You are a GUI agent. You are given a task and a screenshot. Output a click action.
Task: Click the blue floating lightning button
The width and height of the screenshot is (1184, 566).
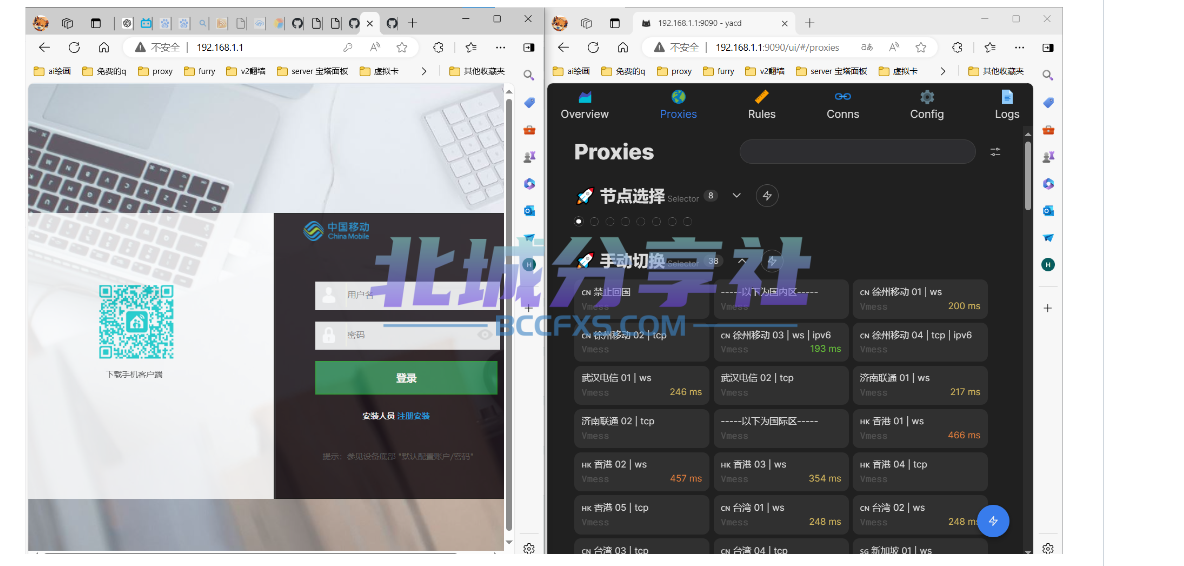(994, 521)
